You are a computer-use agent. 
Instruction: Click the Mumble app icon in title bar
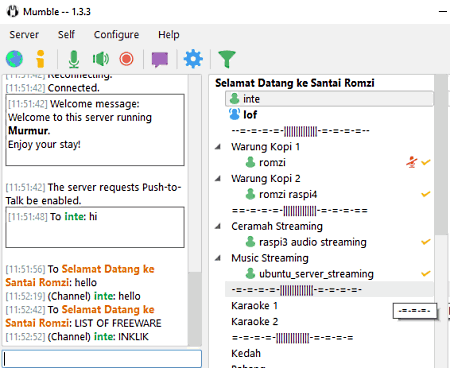pos(12,12)
